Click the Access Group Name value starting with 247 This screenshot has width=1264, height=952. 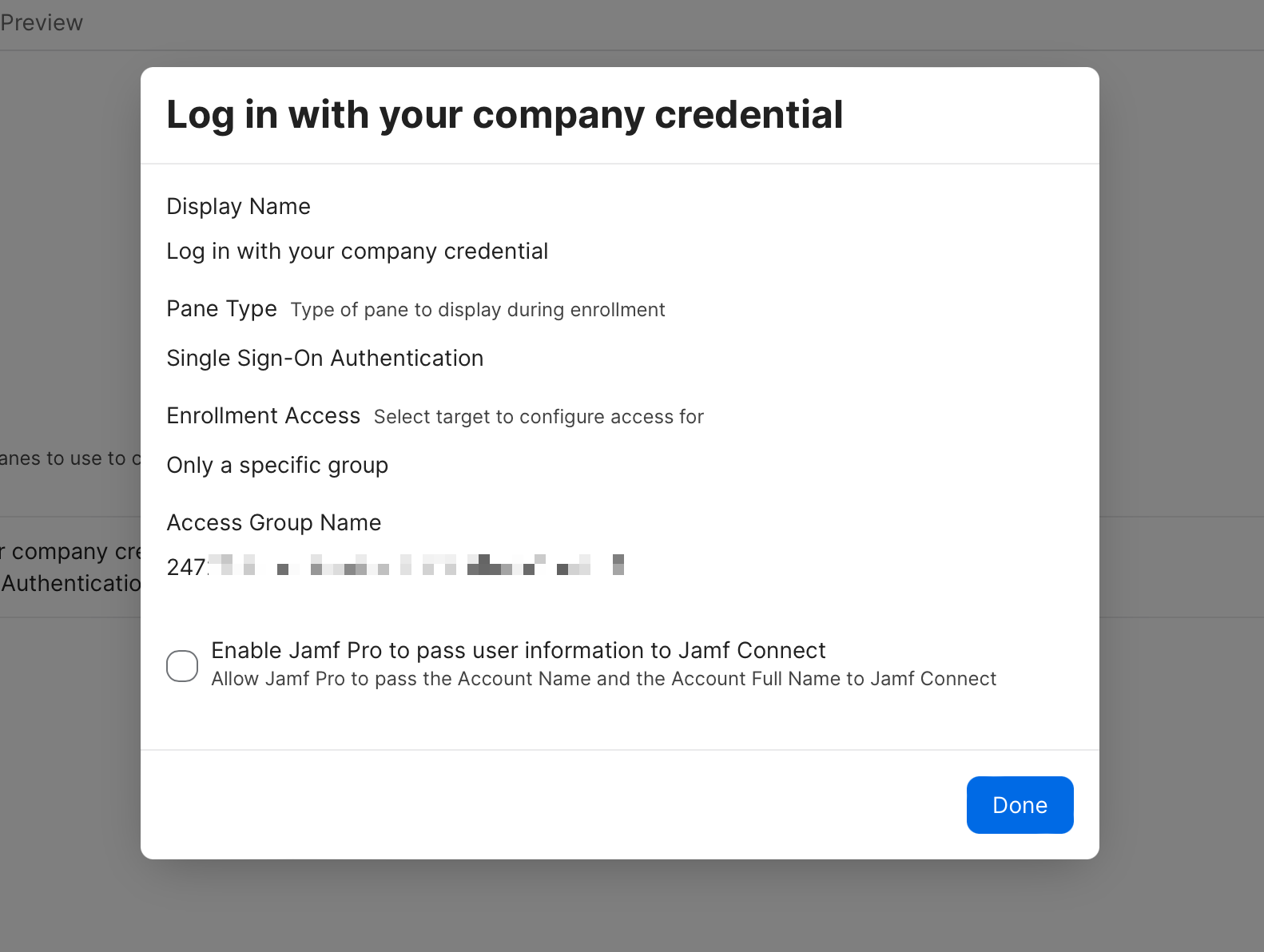pos(395,566)
